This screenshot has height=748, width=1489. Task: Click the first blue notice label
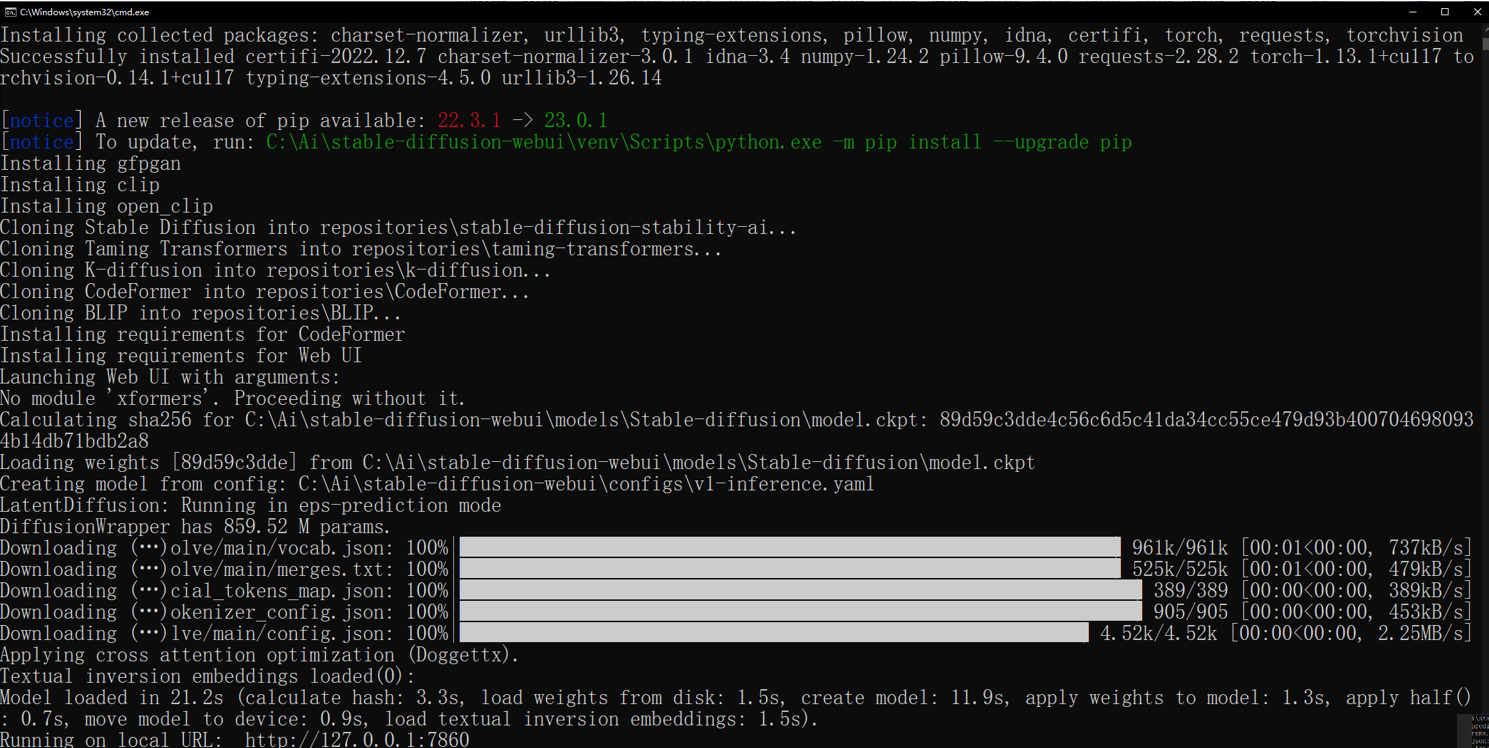[42, 121]
